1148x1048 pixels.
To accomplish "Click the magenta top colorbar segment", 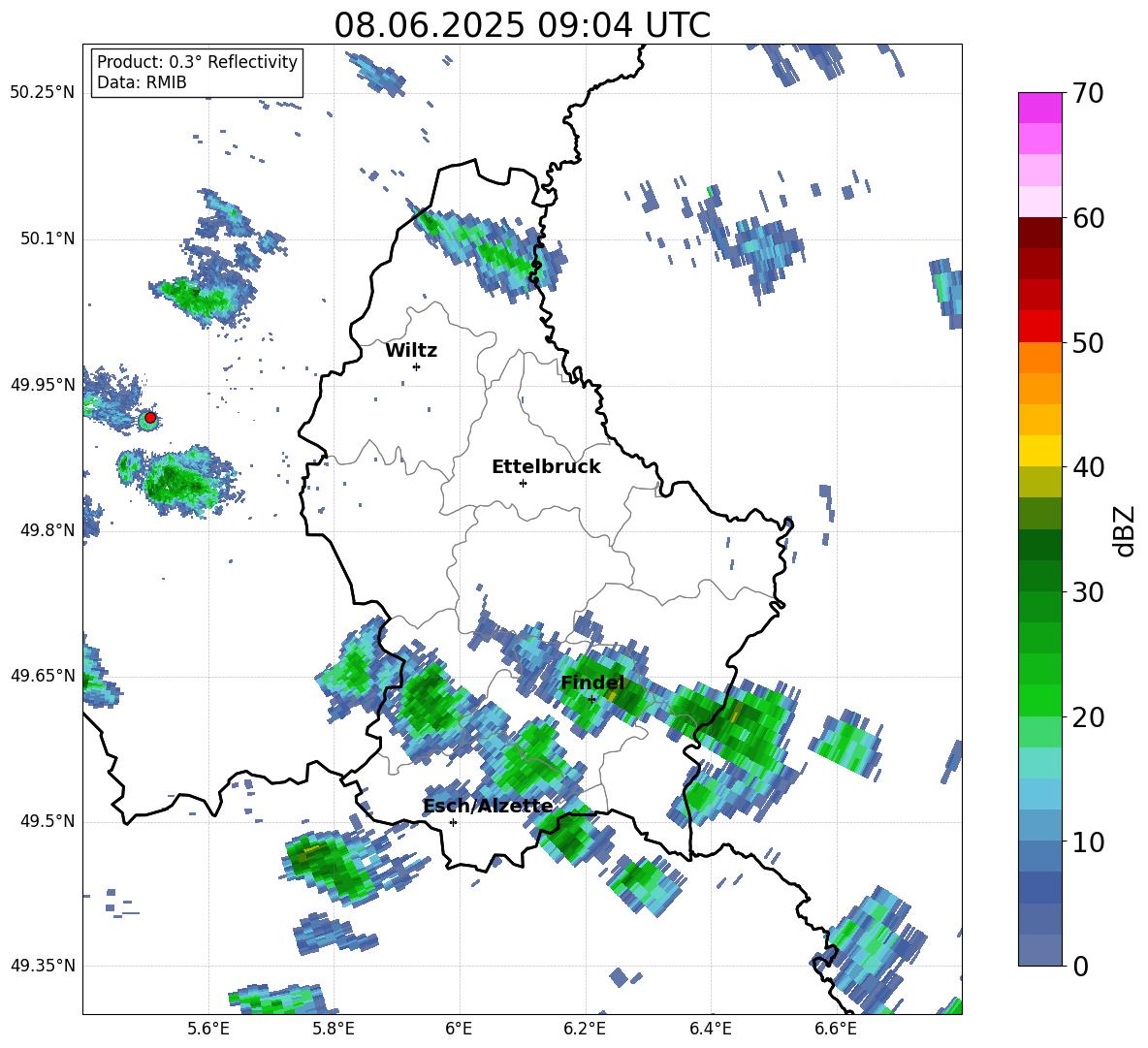I will point(1039,108).
